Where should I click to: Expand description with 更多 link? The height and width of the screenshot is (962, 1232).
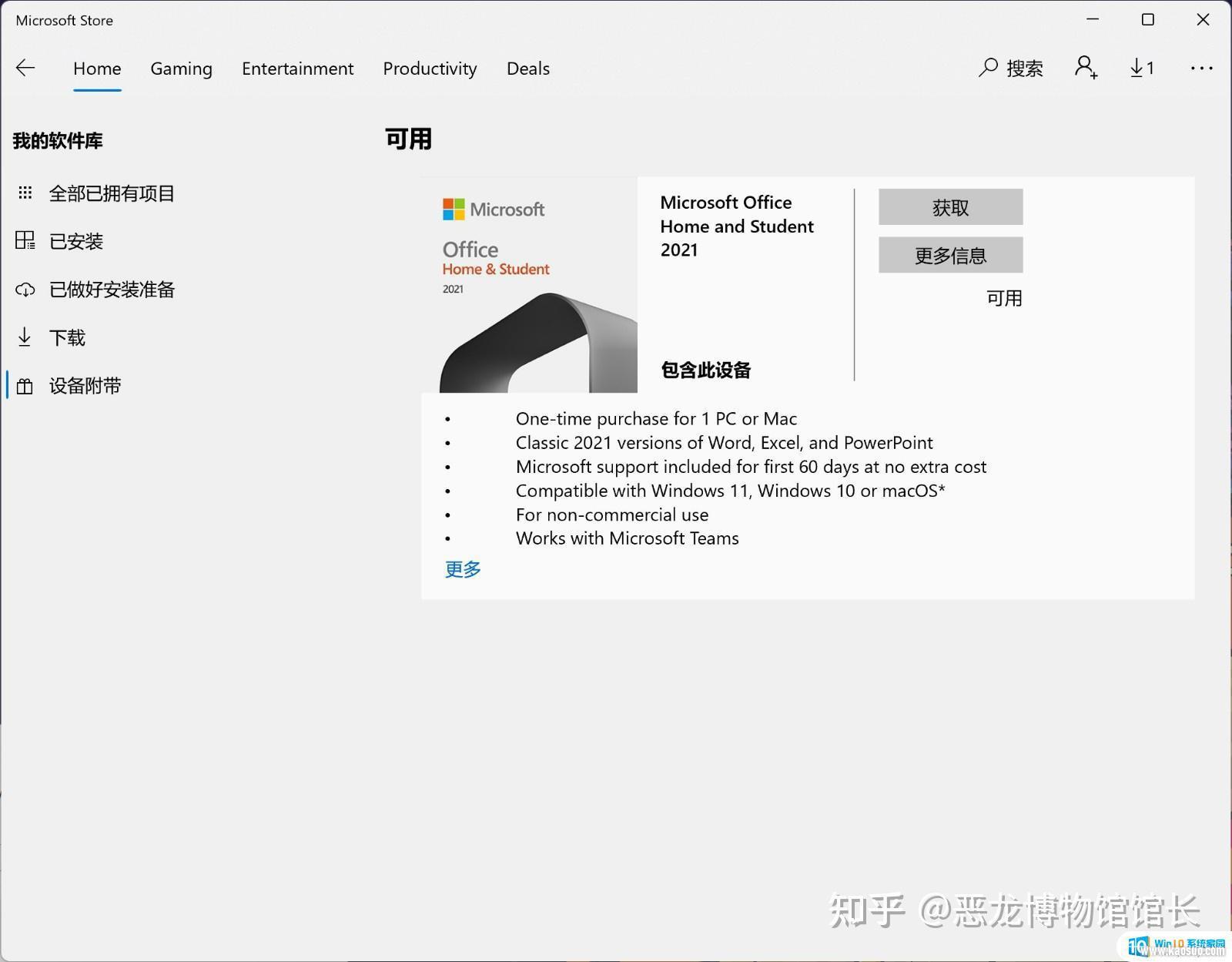463,569
